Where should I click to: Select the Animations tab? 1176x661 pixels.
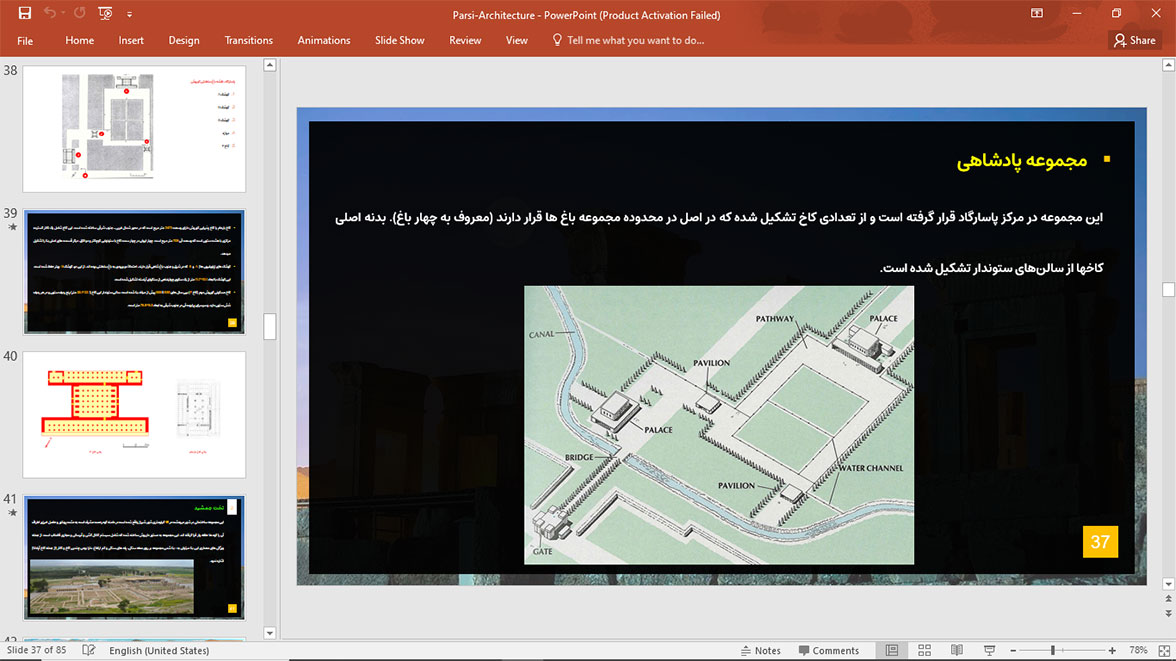coord(324,41)
